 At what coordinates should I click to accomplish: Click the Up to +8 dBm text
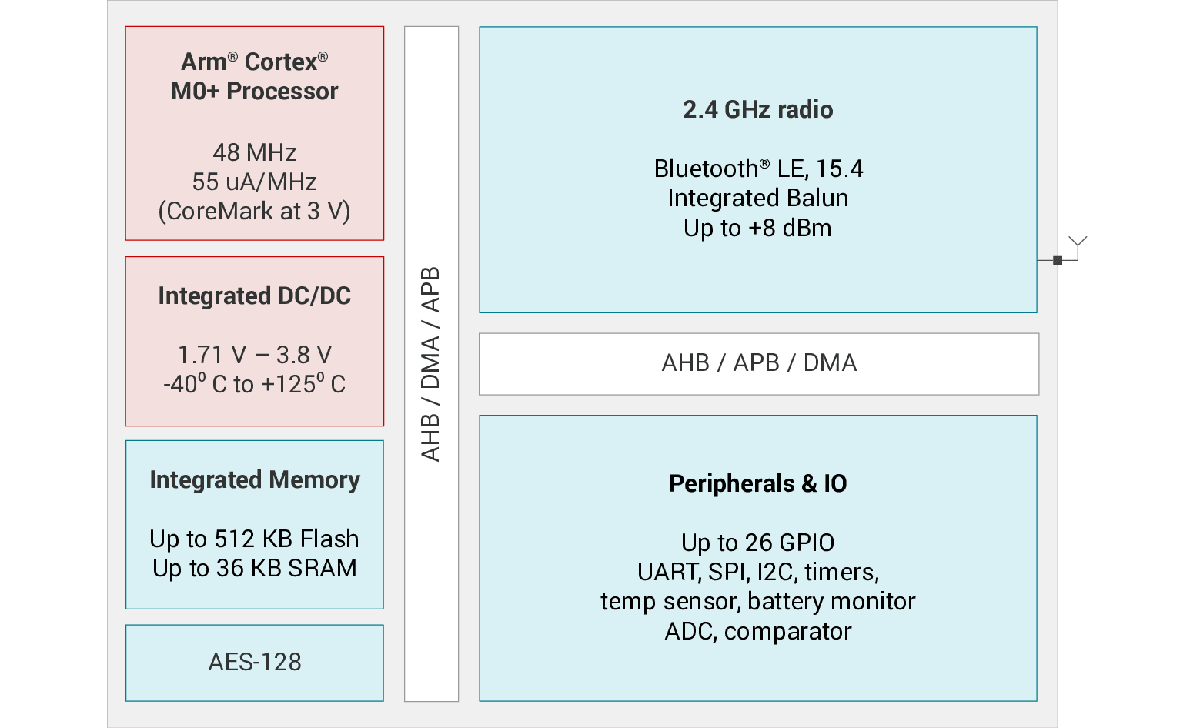[x=758, y=228]
